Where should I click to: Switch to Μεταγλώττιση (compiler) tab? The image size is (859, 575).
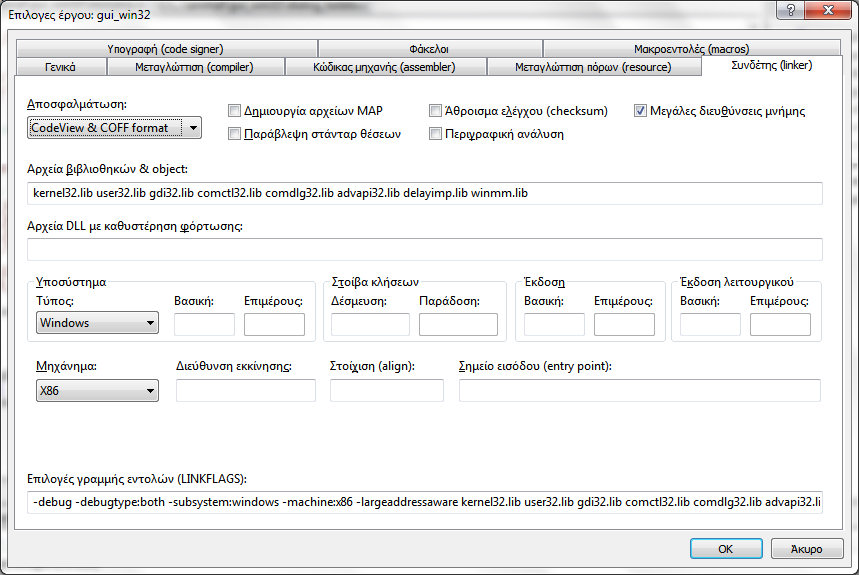195,67
